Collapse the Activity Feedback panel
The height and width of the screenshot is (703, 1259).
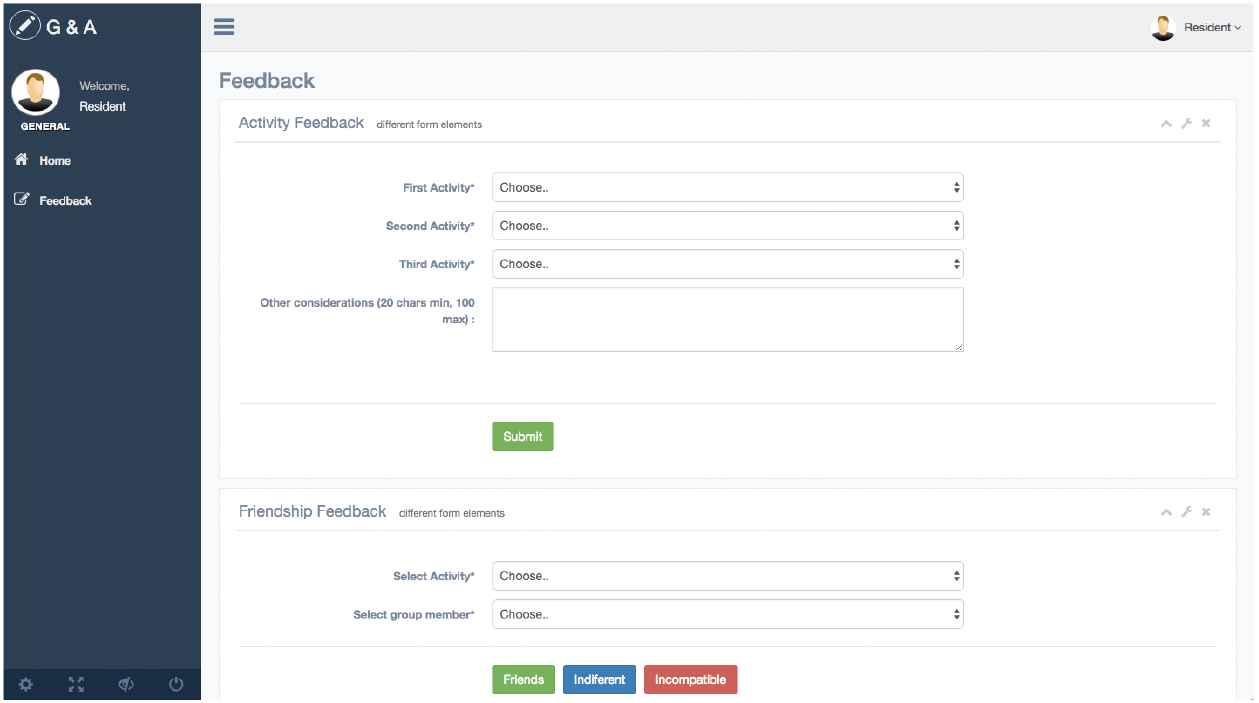coord(1166,124)
